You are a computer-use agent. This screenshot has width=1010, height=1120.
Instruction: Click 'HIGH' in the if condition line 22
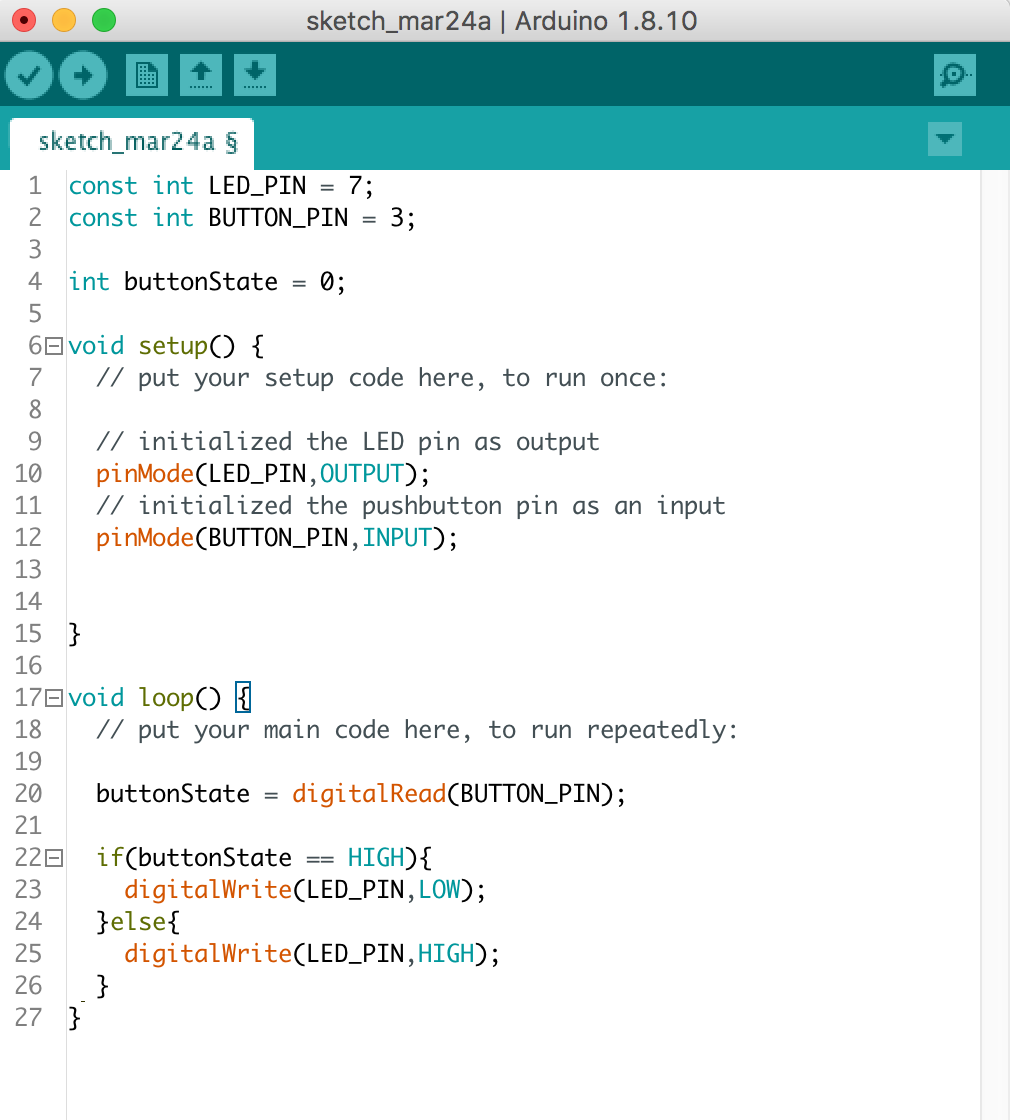pyautogui.click(x=376, y=858)
